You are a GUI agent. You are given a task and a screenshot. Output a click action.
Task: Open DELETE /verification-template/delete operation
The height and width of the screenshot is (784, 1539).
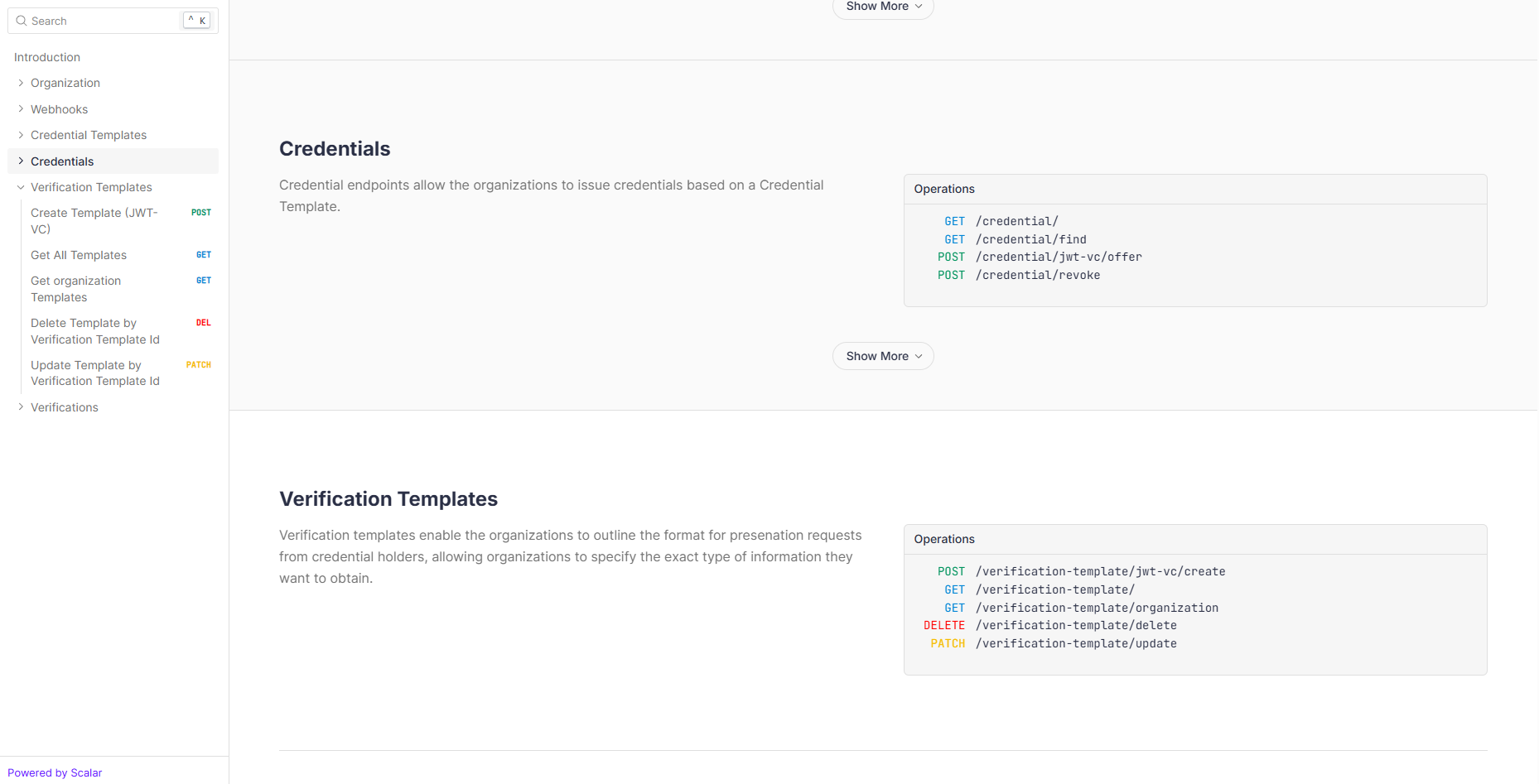[x=1075, y=625]
